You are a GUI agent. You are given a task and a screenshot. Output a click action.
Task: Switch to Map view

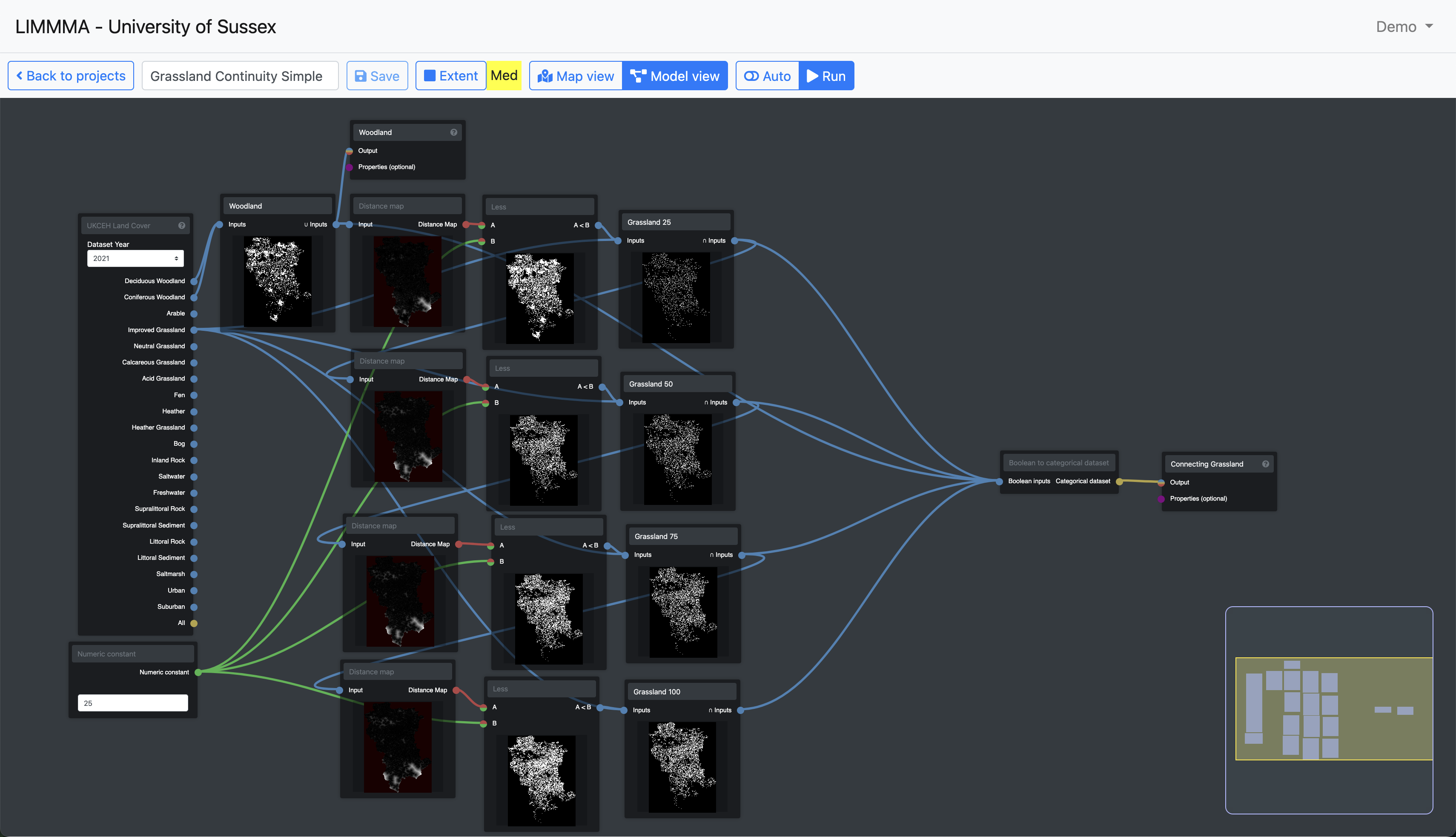point(576,76)
